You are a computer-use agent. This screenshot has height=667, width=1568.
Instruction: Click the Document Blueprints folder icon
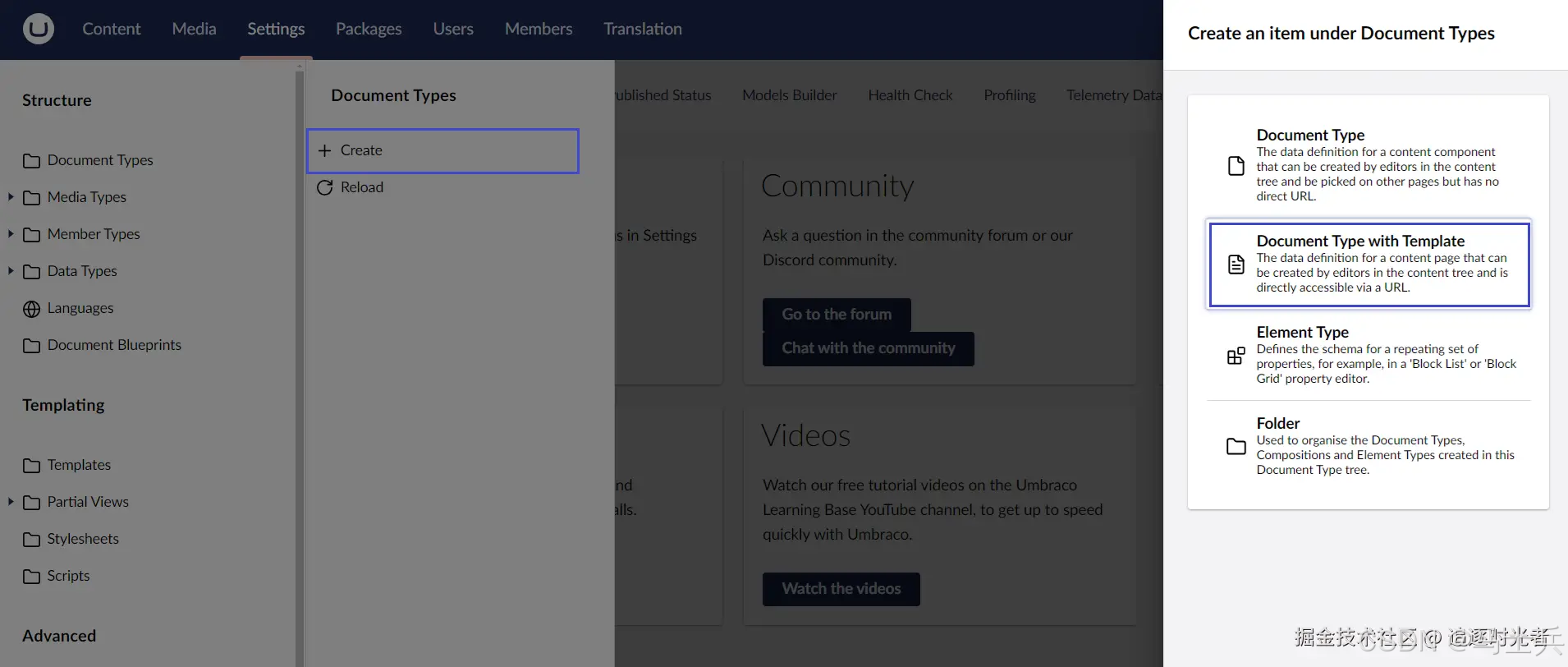tap(31, 346)
